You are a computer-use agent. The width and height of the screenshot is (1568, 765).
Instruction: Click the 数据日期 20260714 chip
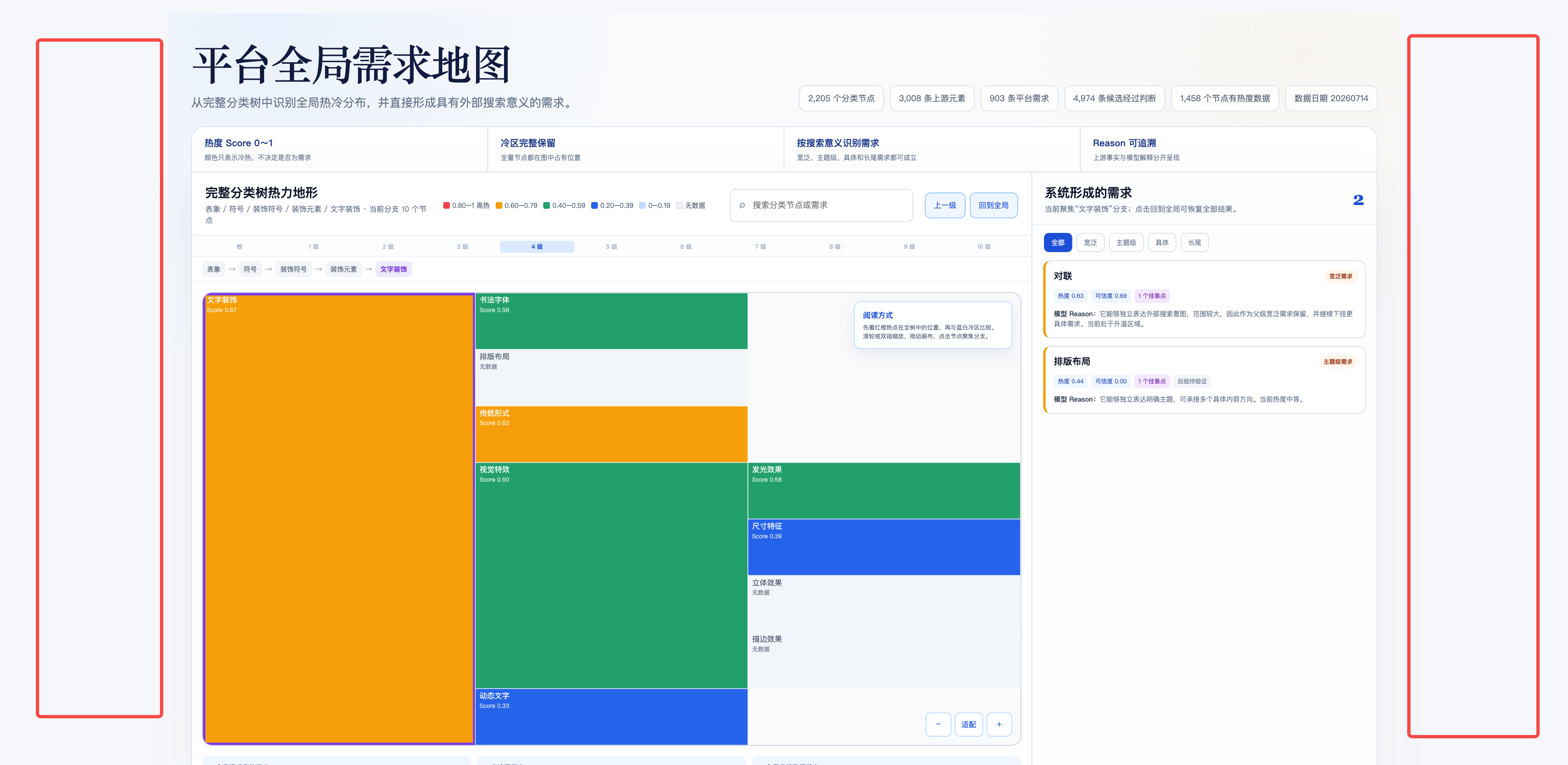[1331, 99]
